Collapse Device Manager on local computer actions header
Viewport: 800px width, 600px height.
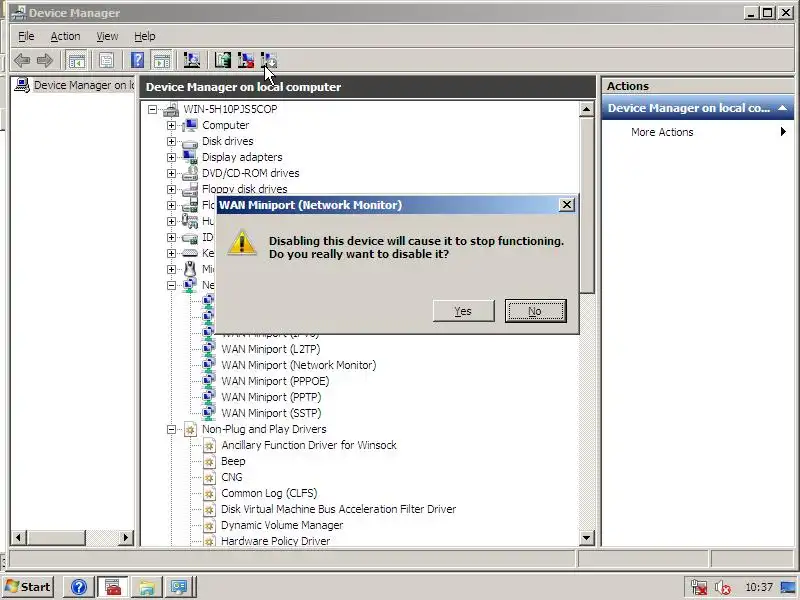[782, 108]
